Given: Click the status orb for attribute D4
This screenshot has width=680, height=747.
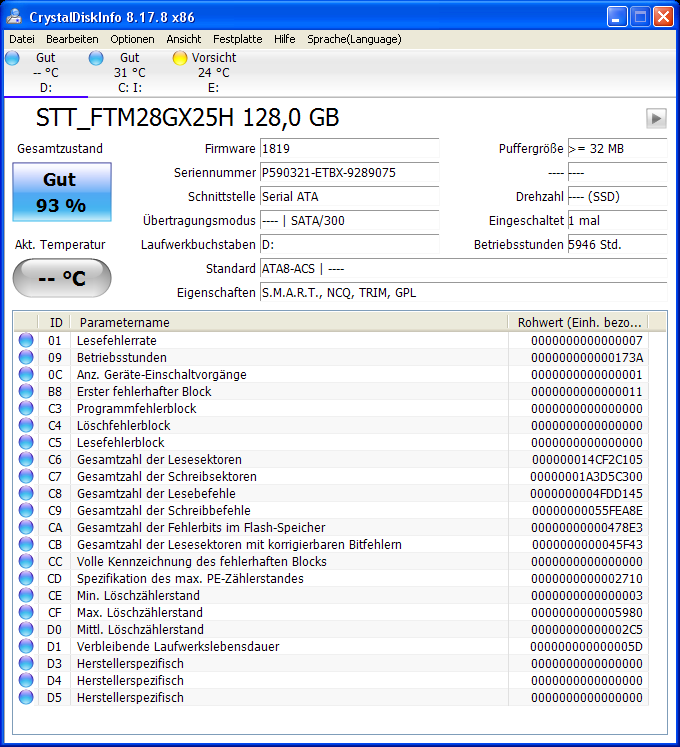Looking at the screenshot, I should point(26,680).
